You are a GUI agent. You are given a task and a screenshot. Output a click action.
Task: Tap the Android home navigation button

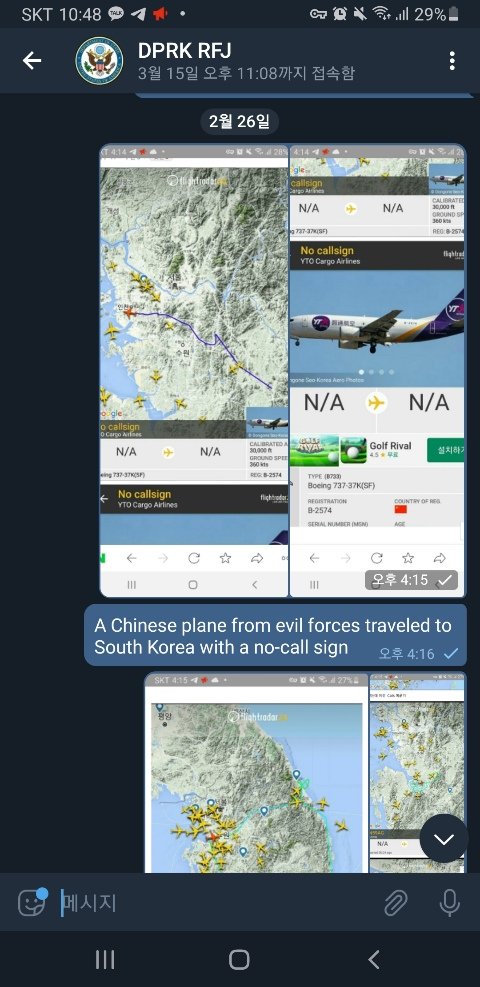coord(239,959)
